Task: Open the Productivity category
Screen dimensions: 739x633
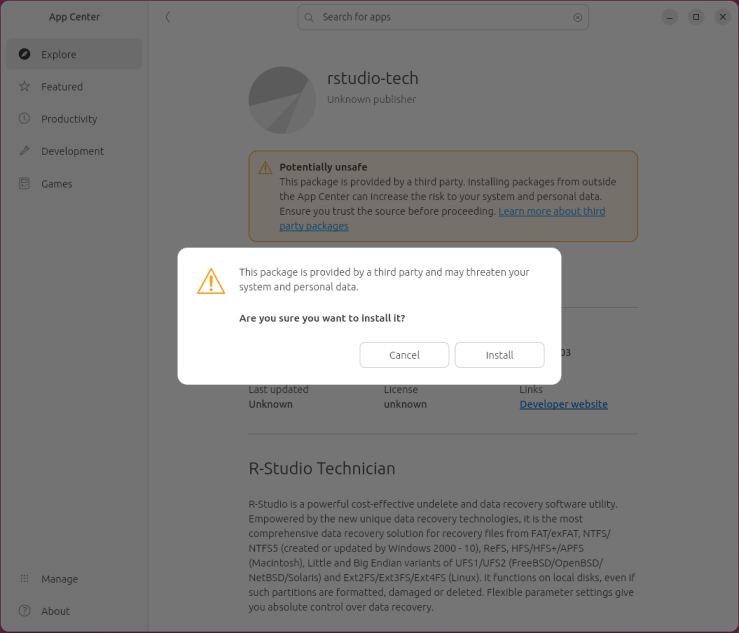Action: [x=74, y=119]
